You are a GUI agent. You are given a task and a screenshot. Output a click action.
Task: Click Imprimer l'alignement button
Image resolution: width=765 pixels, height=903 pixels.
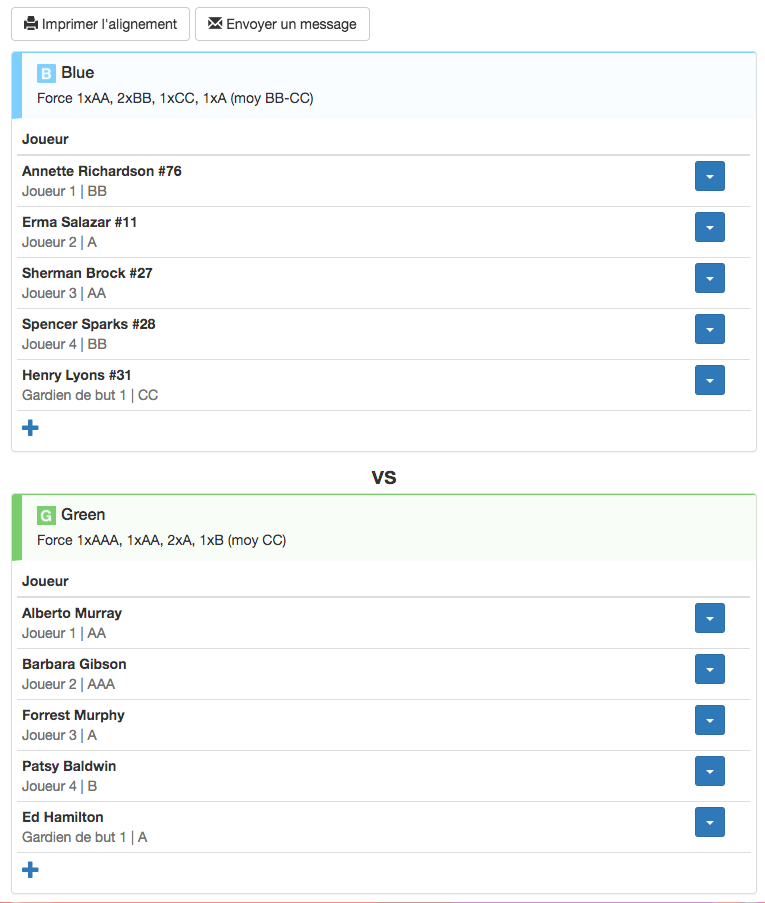pos(100,24)
